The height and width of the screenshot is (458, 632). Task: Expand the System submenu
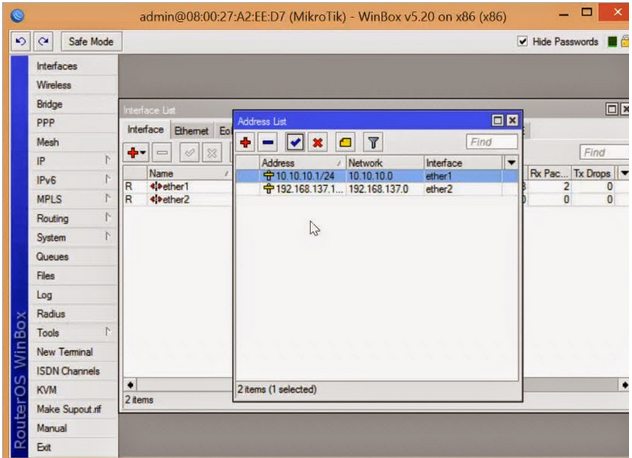[x=73, y=237]
